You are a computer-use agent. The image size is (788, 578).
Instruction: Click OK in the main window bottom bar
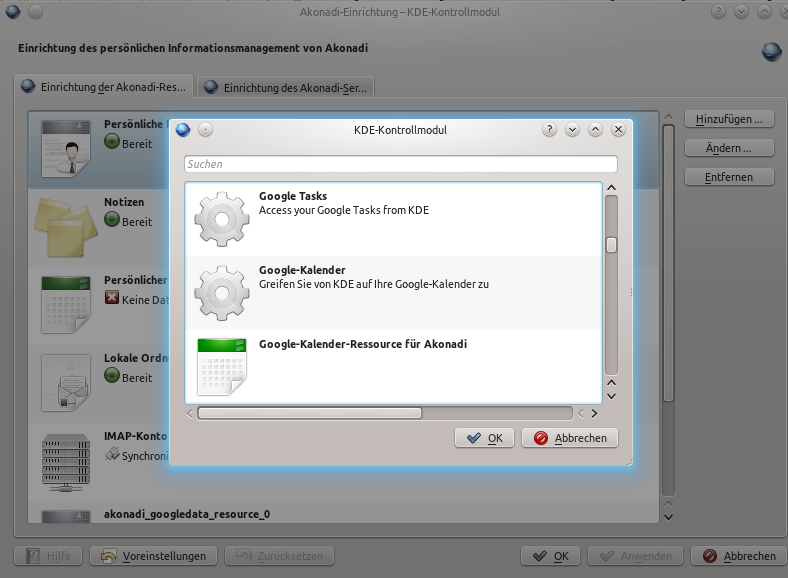[550, 556]
